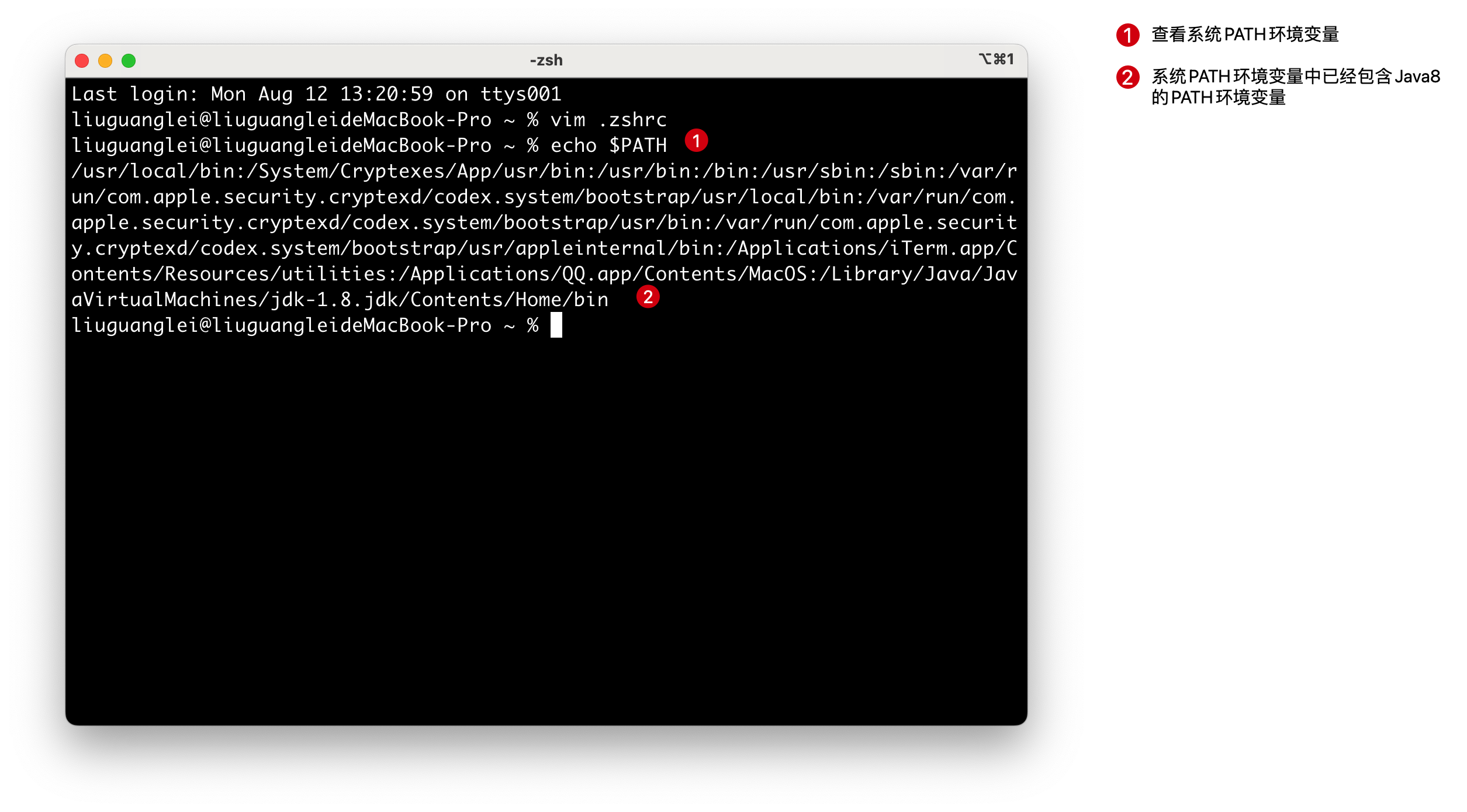Click the red marker 1 beside echo $PATH
Screen dimensions: 1467x812
click(x=696, y=141)
